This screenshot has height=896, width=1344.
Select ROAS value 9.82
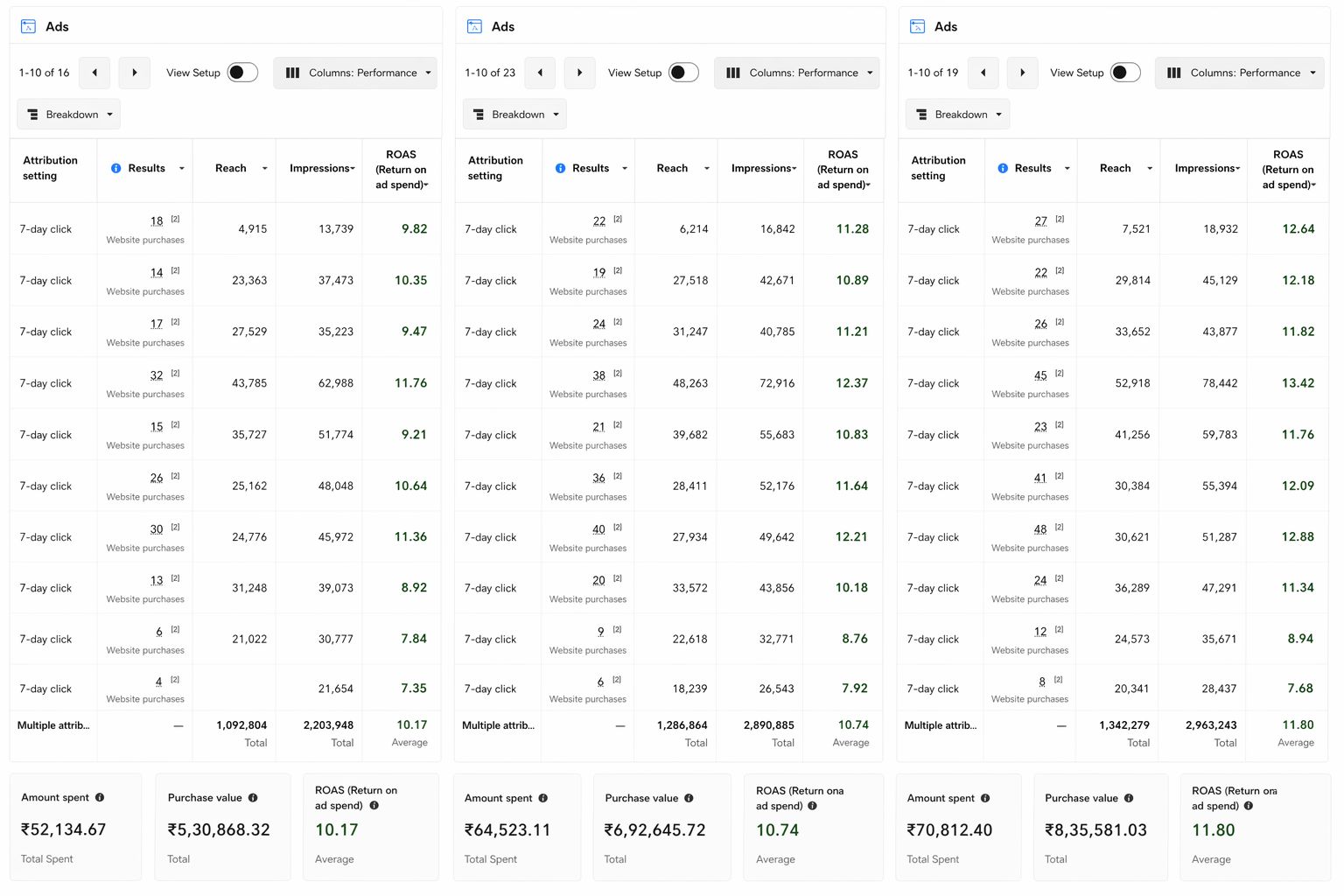click(414, 229)
